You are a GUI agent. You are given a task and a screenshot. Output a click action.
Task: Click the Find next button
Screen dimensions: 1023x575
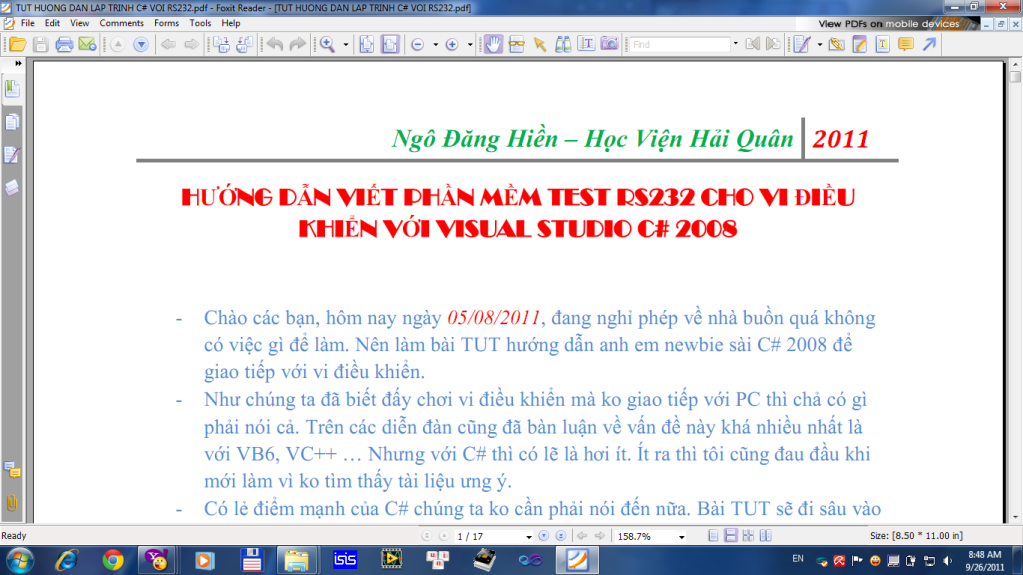point(773,44)
